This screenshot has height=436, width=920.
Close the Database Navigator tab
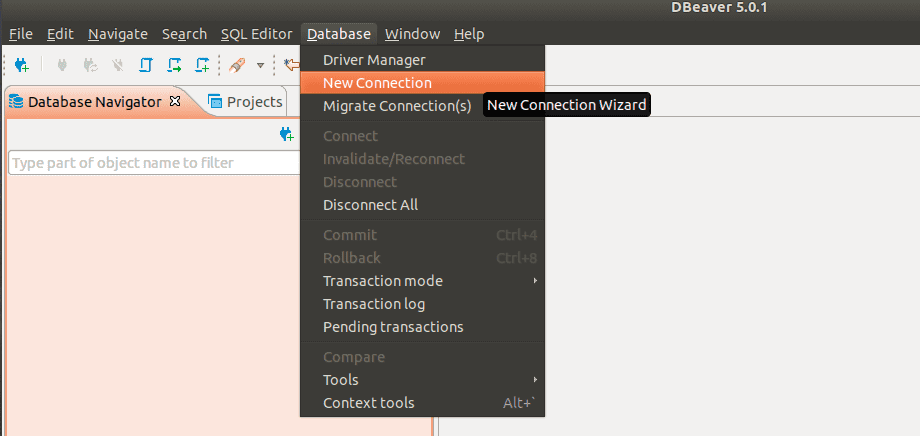(x=174, y=101)
